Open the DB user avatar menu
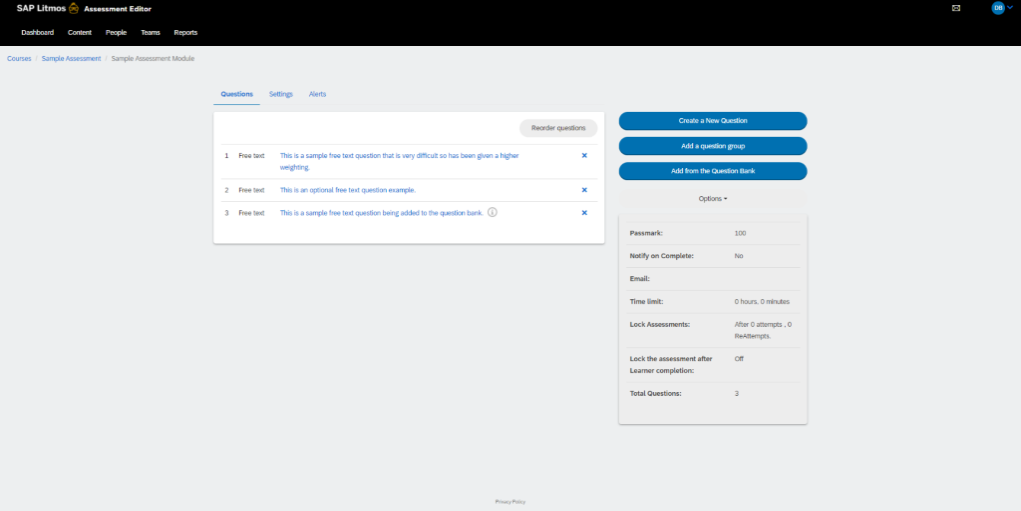The image size is (1021, 511). point(998,8)
